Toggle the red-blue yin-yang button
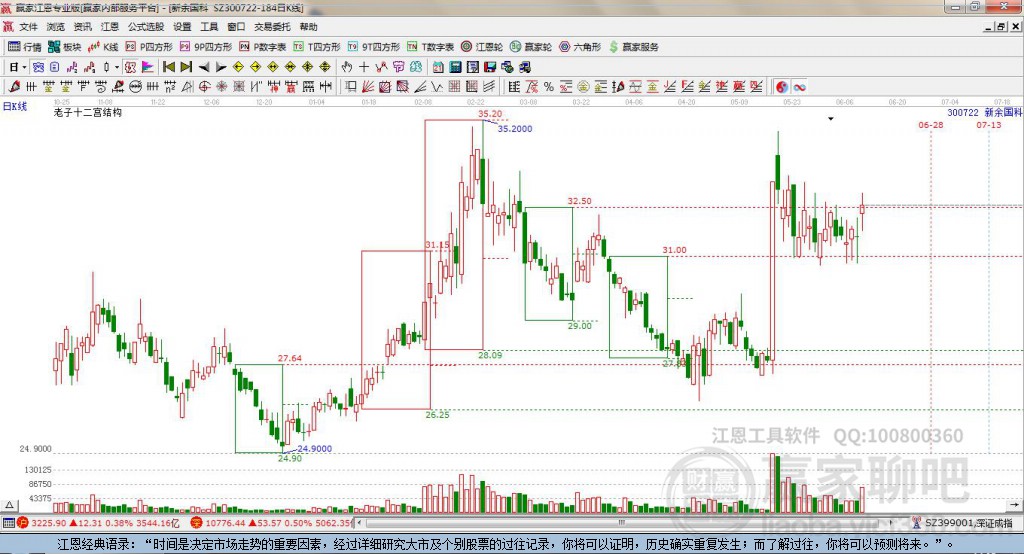Screen dimensions: 1024x554 783,87
